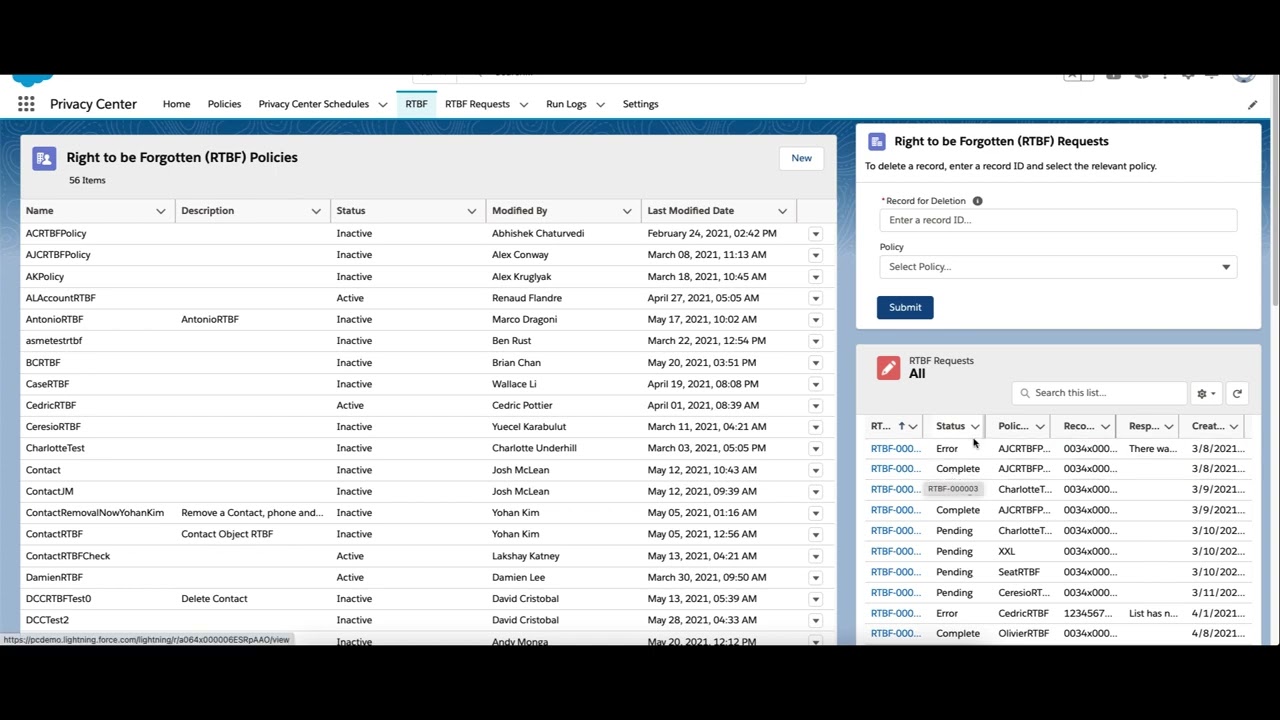This screenshot has width=1280, height=720.
Task: Click the pencil edit page icon
Action: tap(1252, 104)
